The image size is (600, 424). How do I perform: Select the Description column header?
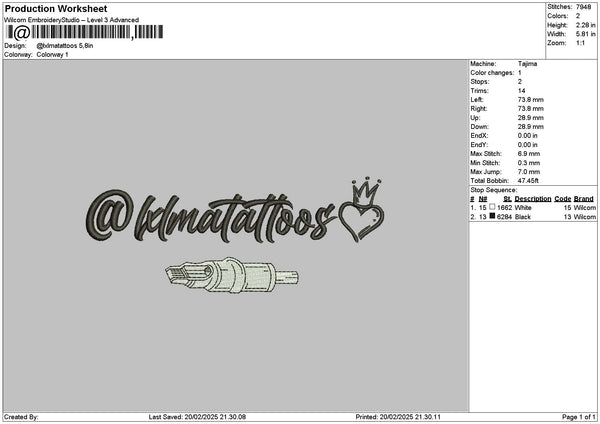coord(533,198)
